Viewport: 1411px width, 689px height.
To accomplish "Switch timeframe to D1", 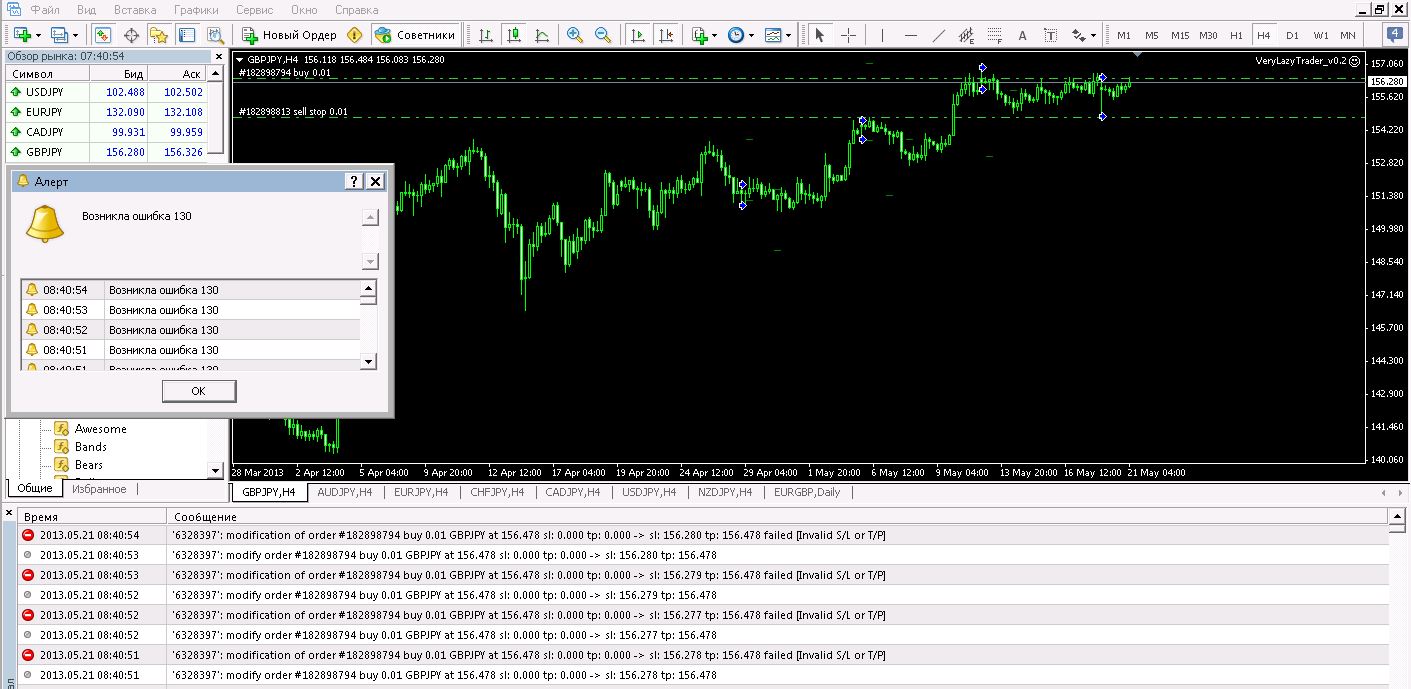I will [1292, 35].
